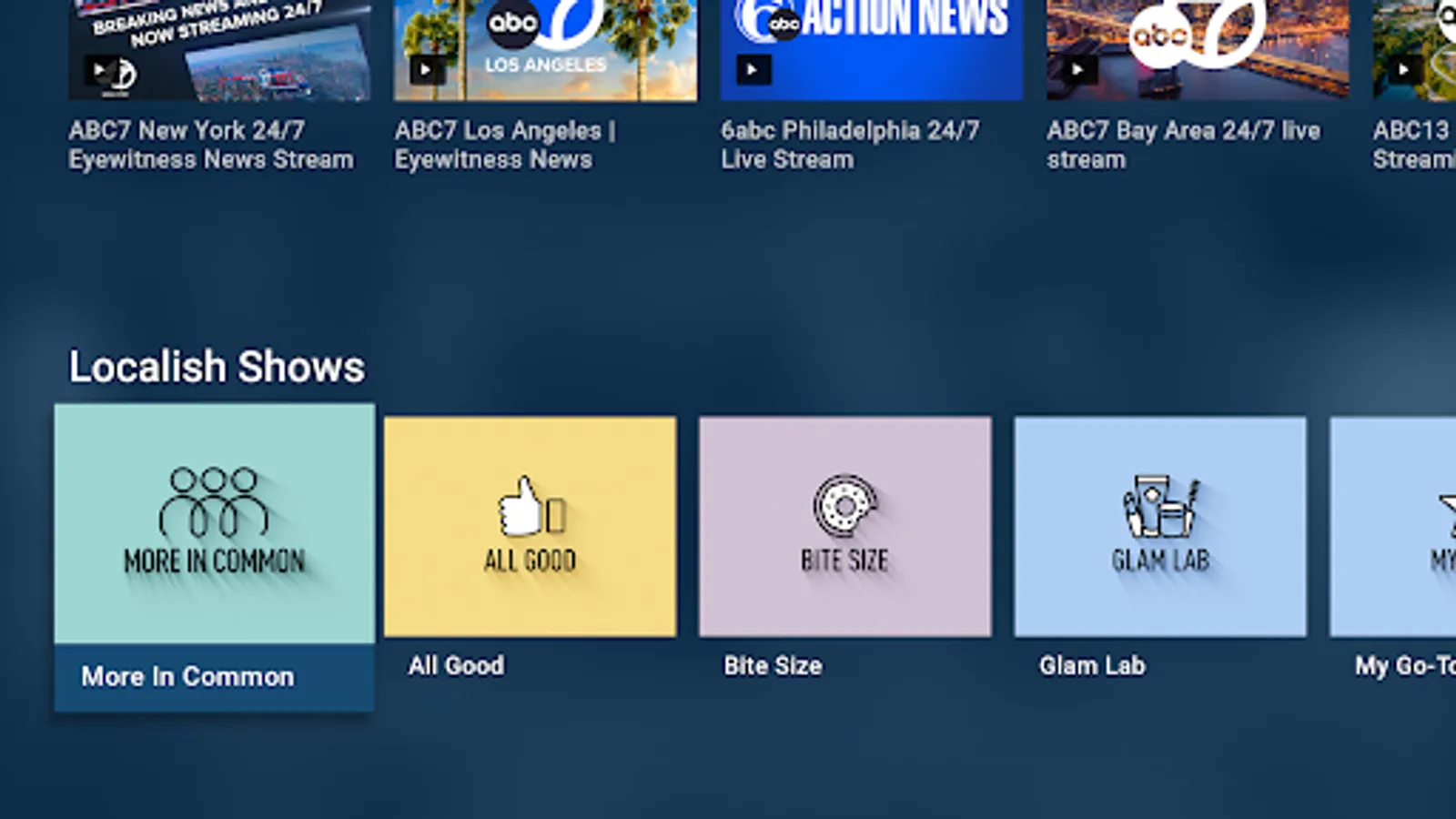1456x819 pixels.
Task: Open the partially visible My Go-To show tile
Action: point(1393,527)
